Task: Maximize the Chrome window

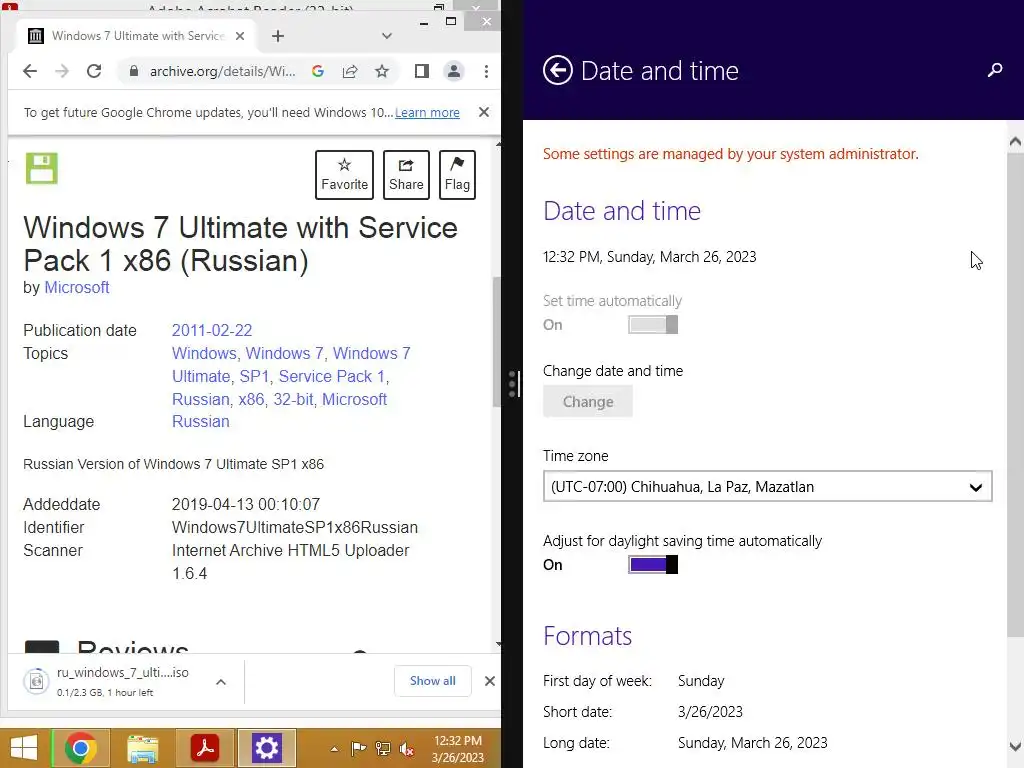Action: (x=451, y=22)
